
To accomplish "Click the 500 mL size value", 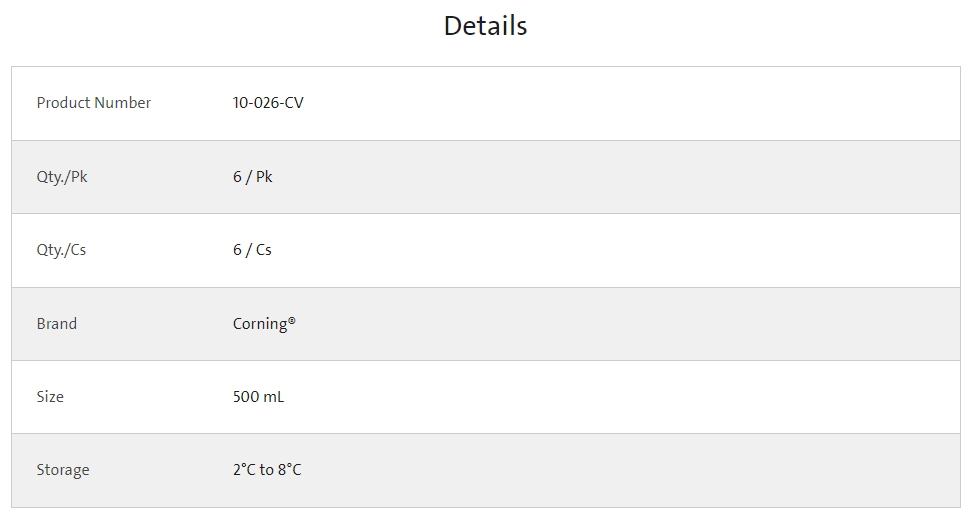I will point(259,397).
